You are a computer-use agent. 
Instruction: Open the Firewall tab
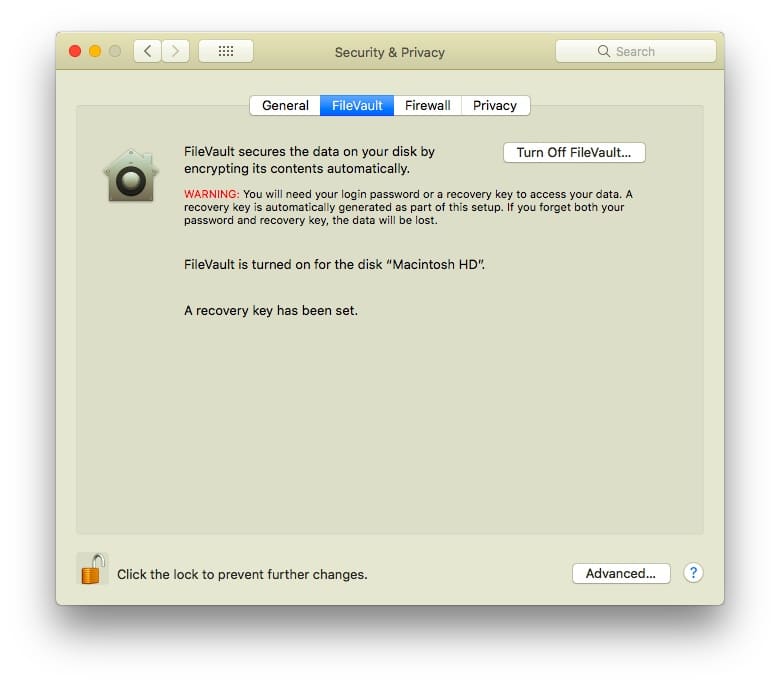428,105
